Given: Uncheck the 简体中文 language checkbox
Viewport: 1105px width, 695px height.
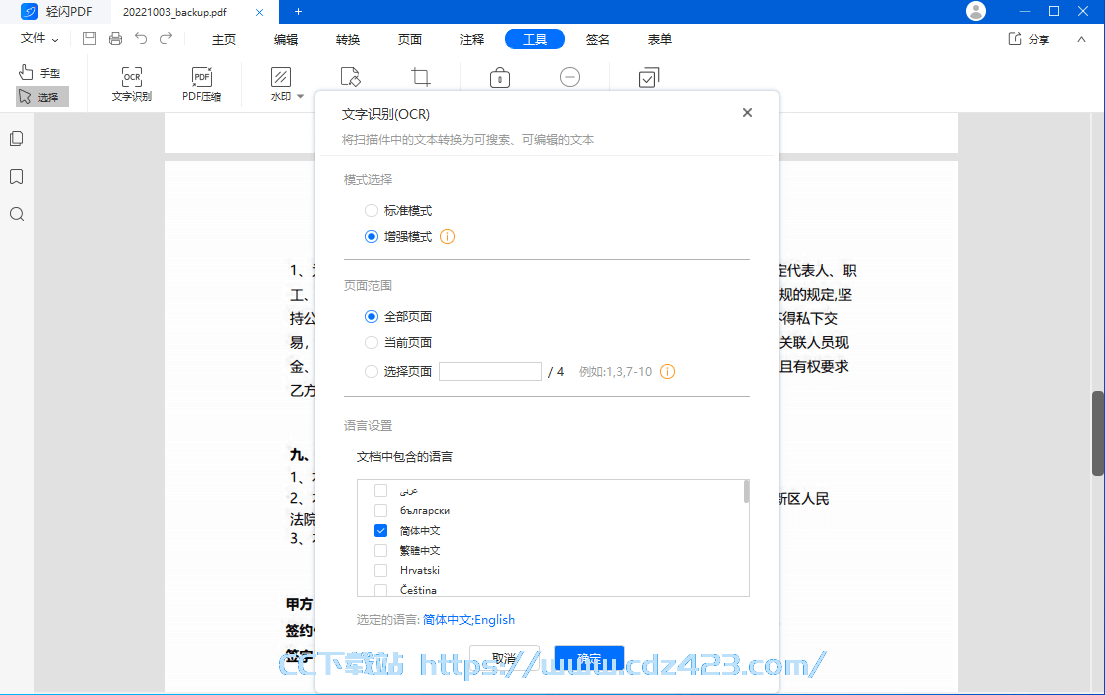Looking at the screenshot, I should coord(381,530).
